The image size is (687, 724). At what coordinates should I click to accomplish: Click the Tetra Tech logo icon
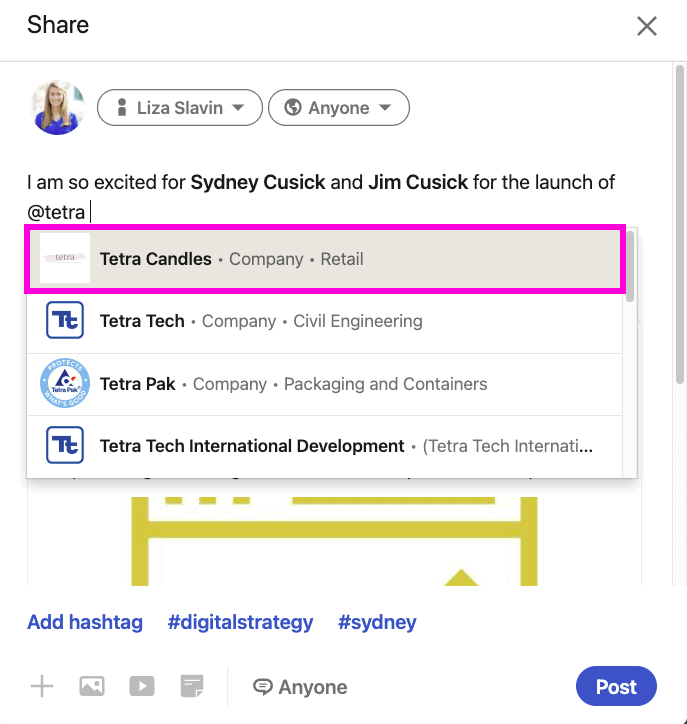[65, 320]
